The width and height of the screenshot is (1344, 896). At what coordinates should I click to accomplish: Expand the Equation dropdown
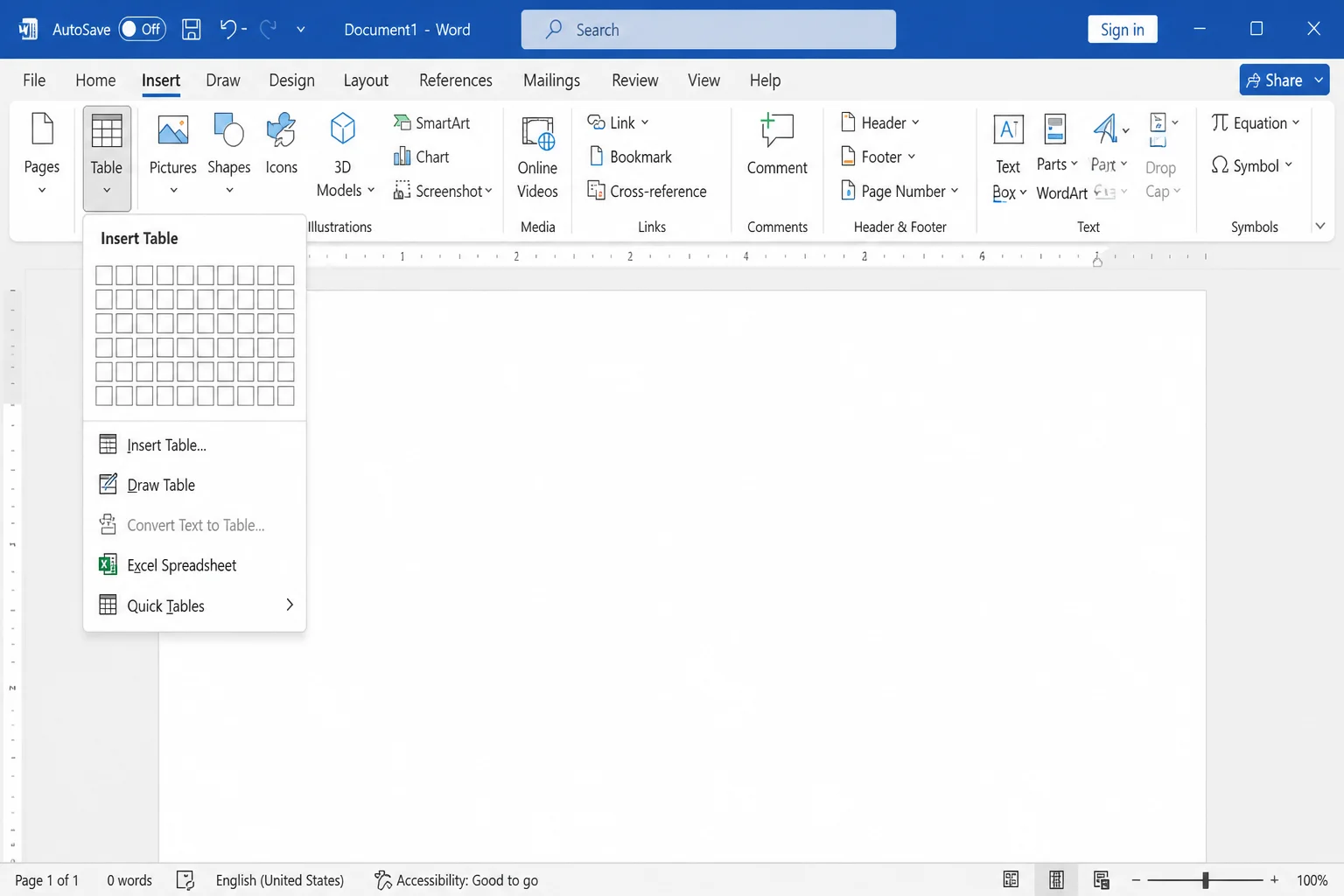[1296, 122]
